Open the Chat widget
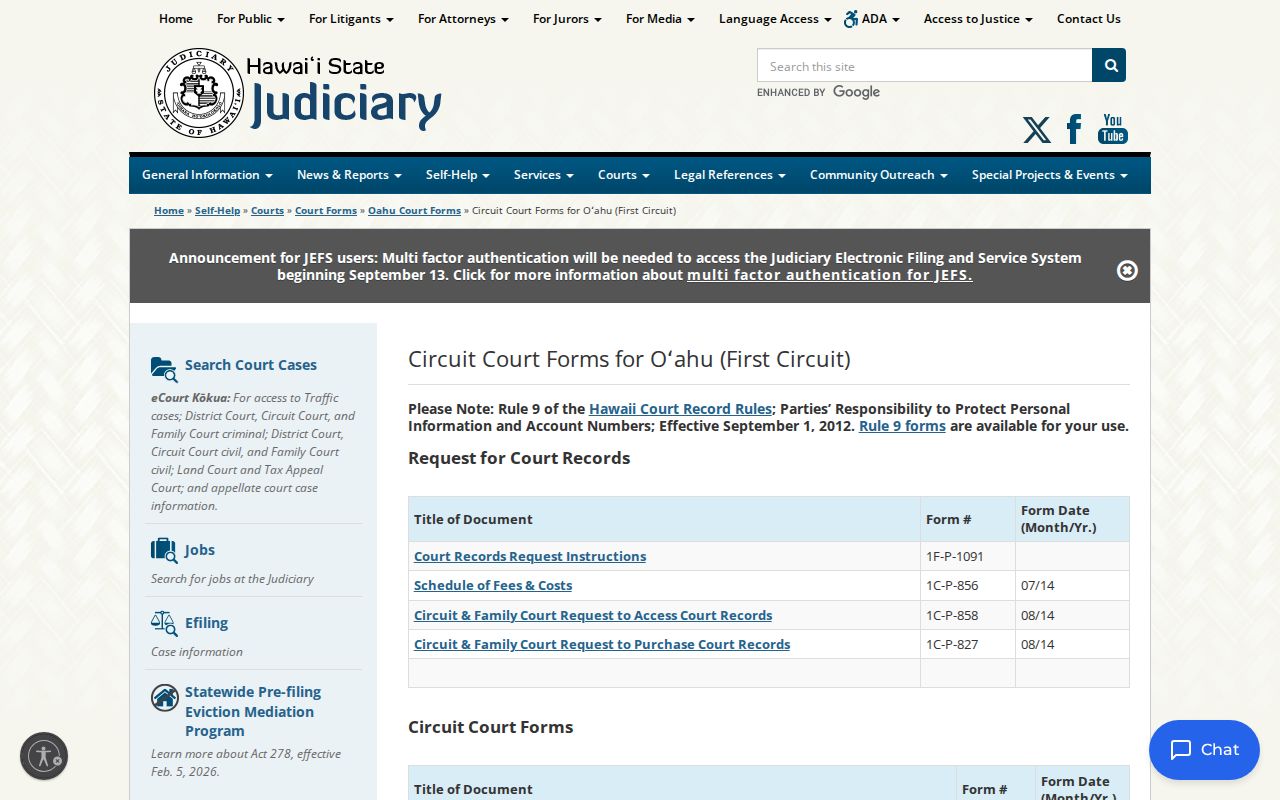This screenshot has width=1280, height=800. click(1204, 750)
